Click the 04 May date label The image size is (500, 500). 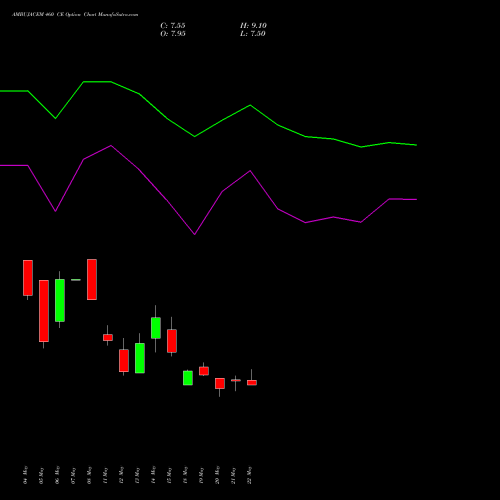26,475
